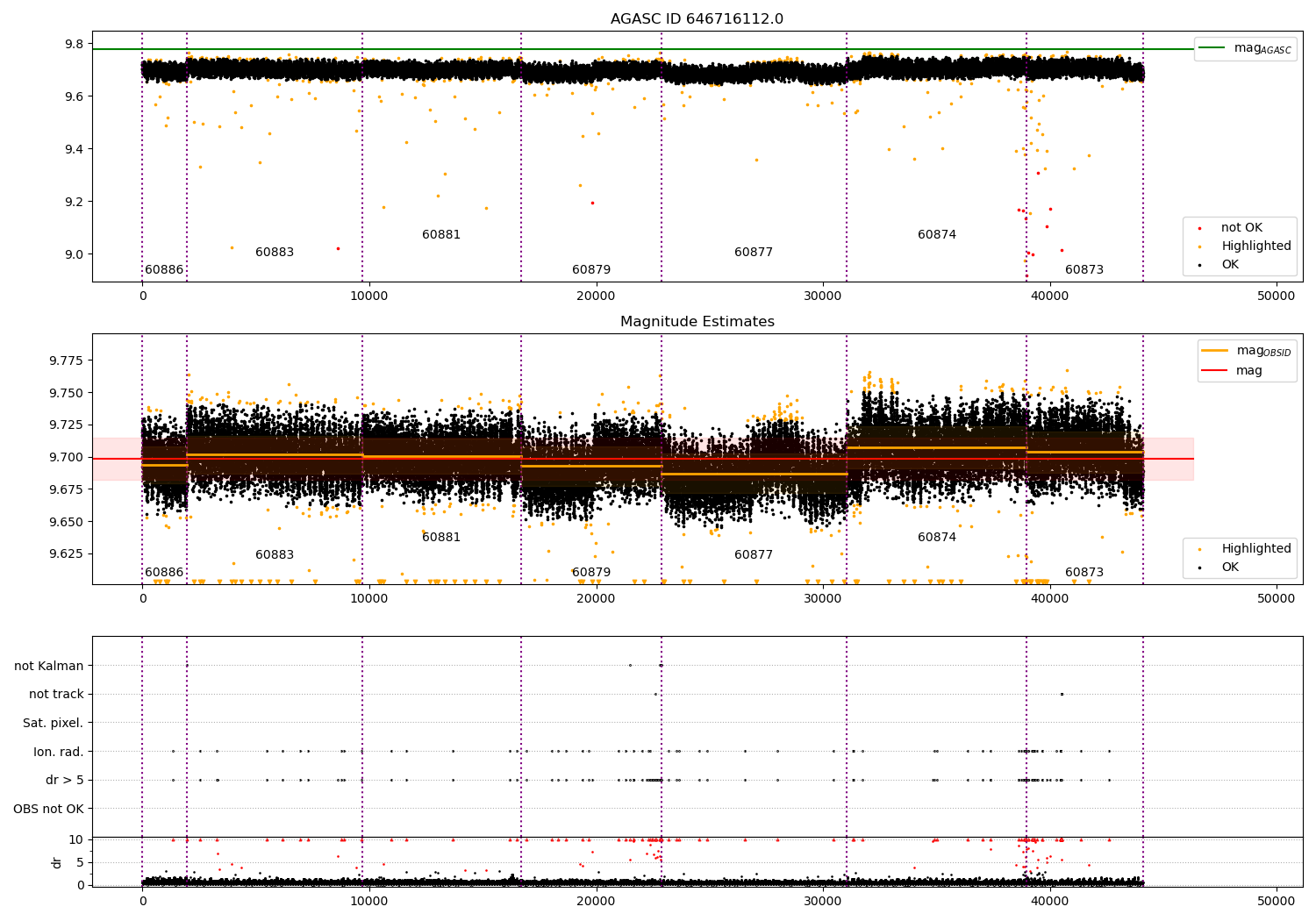Click y-axis tick 9.775 in middle panel

[67, 361]
